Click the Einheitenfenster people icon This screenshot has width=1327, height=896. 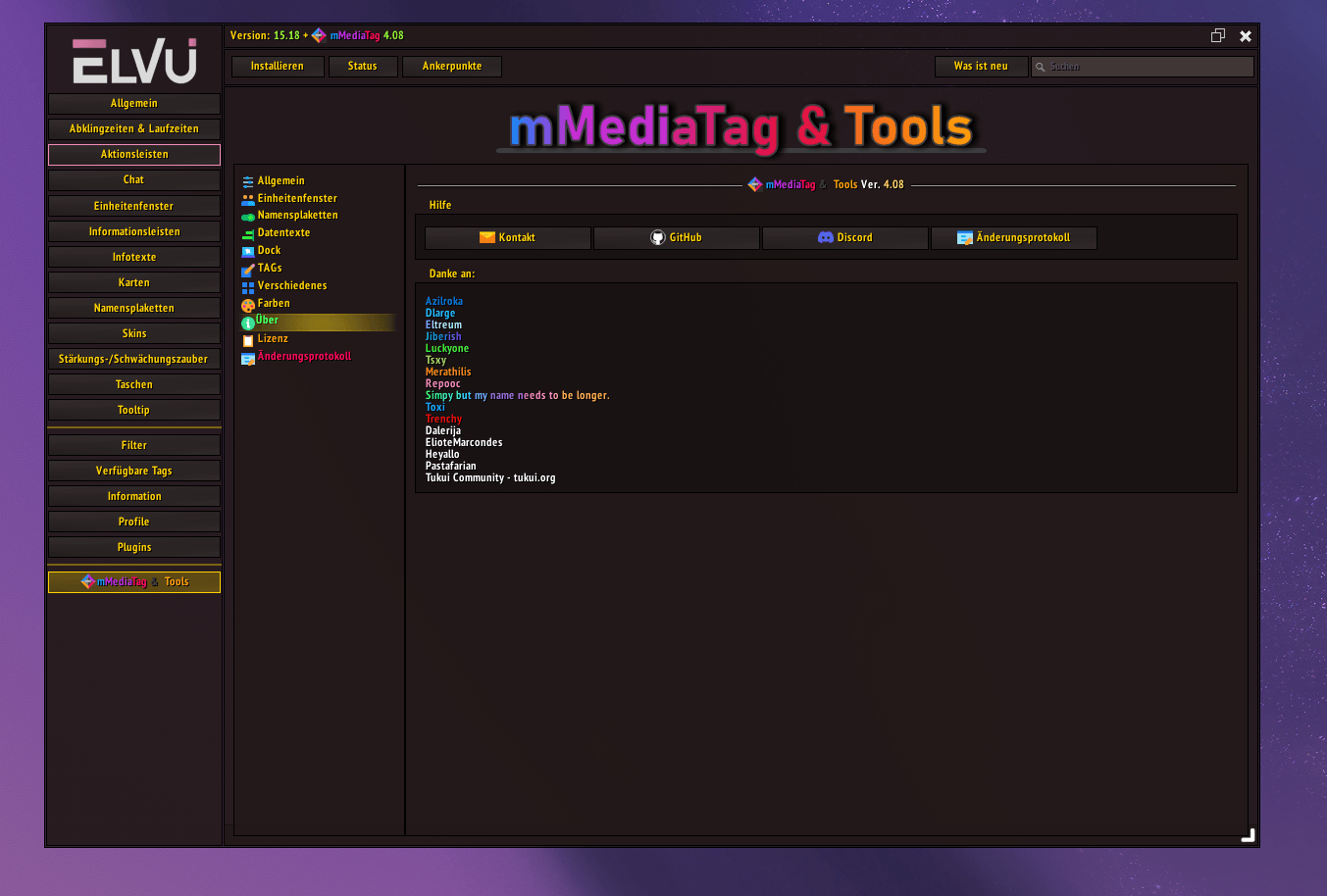click(x=248, y=199)
